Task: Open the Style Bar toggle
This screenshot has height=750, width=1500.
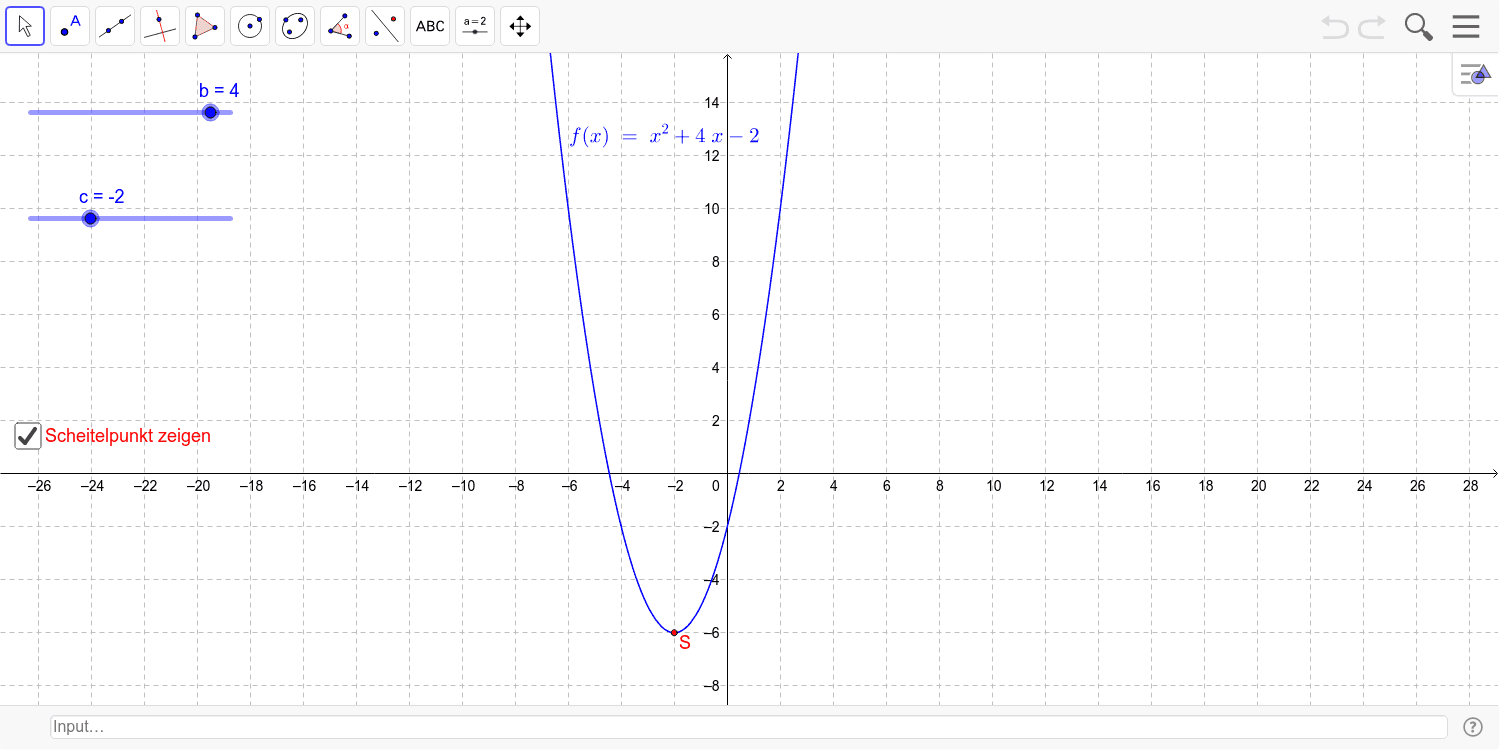Action: coord(1476,74)
